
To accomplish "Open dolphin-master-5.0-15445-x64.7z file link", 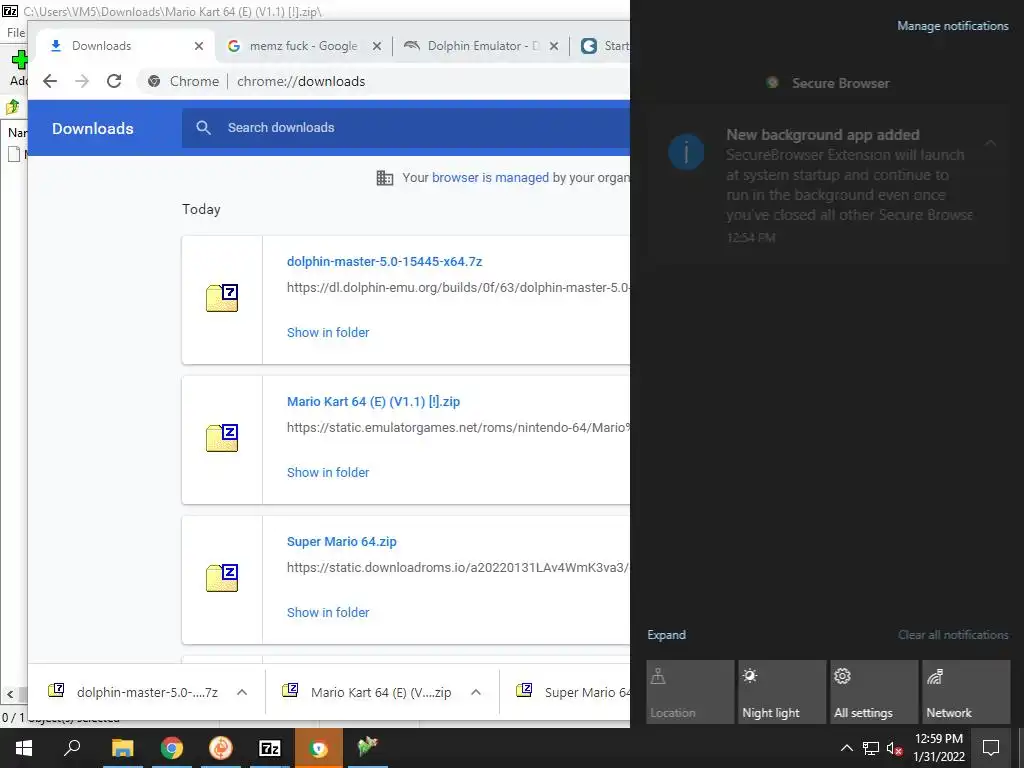I will click(385, 261).
